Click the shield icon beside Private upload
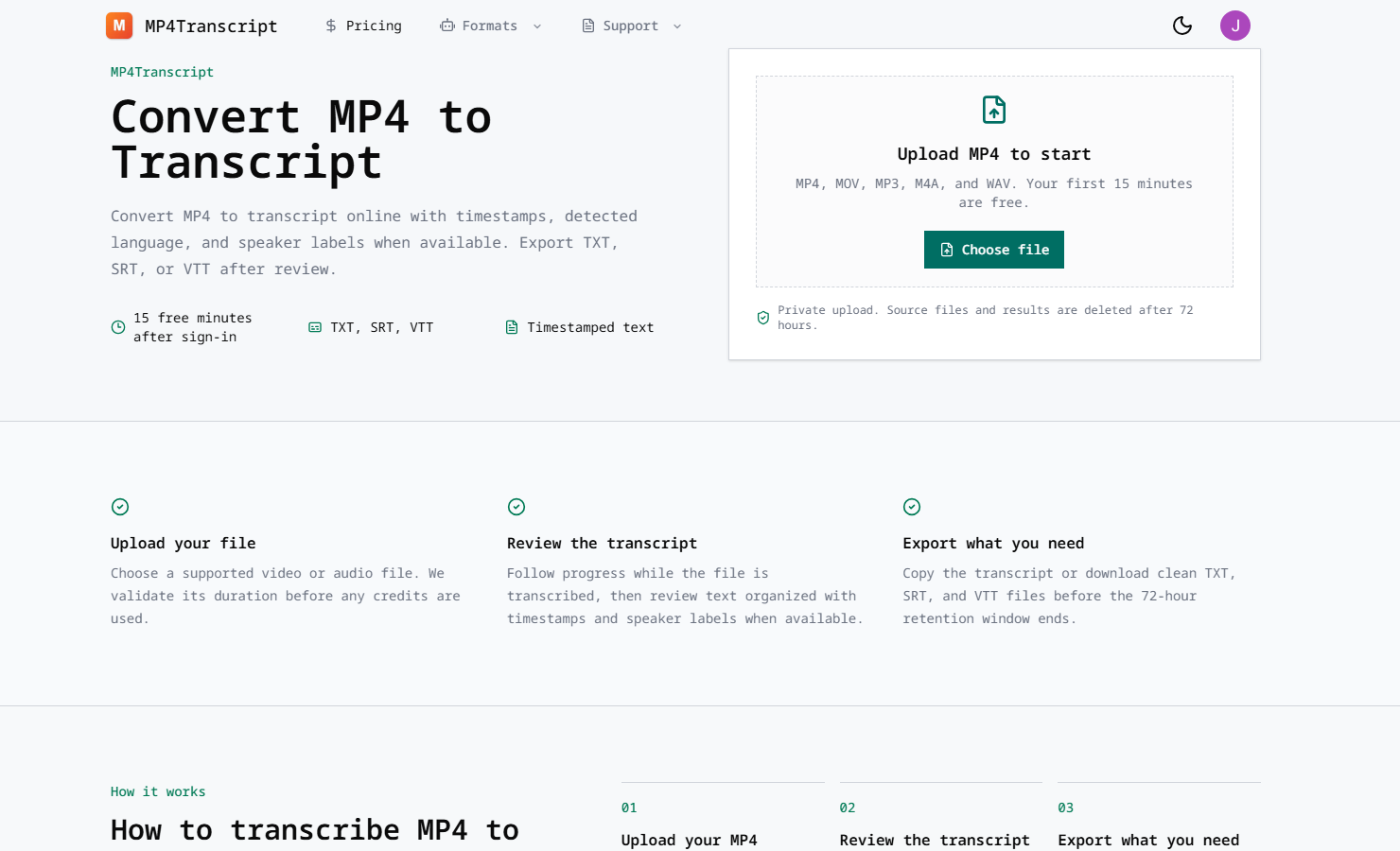This screenshot has width=1400, height=851. [763, 318]
